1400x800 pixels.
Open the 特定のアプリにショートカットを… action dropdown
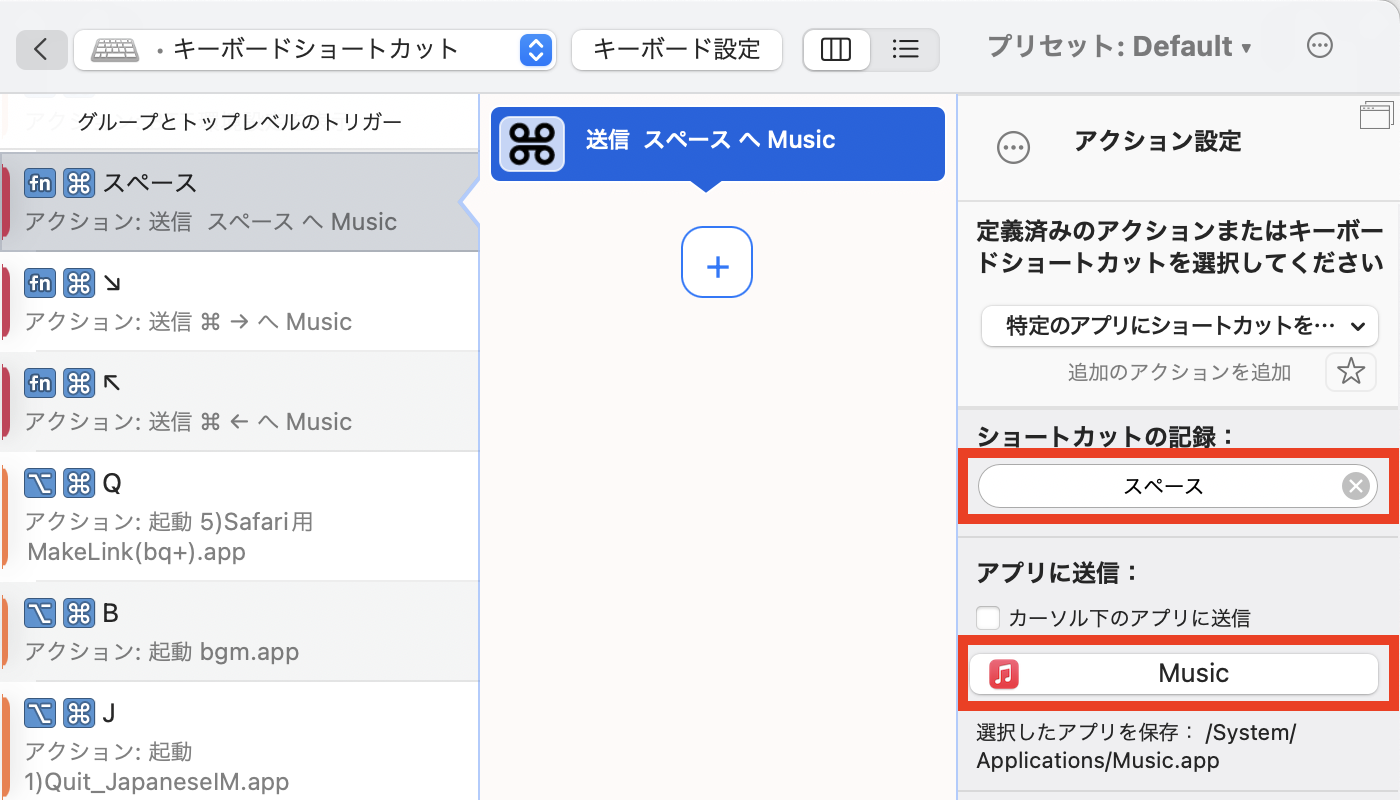[x=1180, y=326]
